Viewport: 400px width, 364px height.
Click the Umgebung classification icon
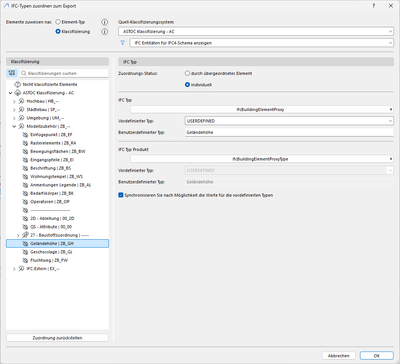click(x=21, y=118)
